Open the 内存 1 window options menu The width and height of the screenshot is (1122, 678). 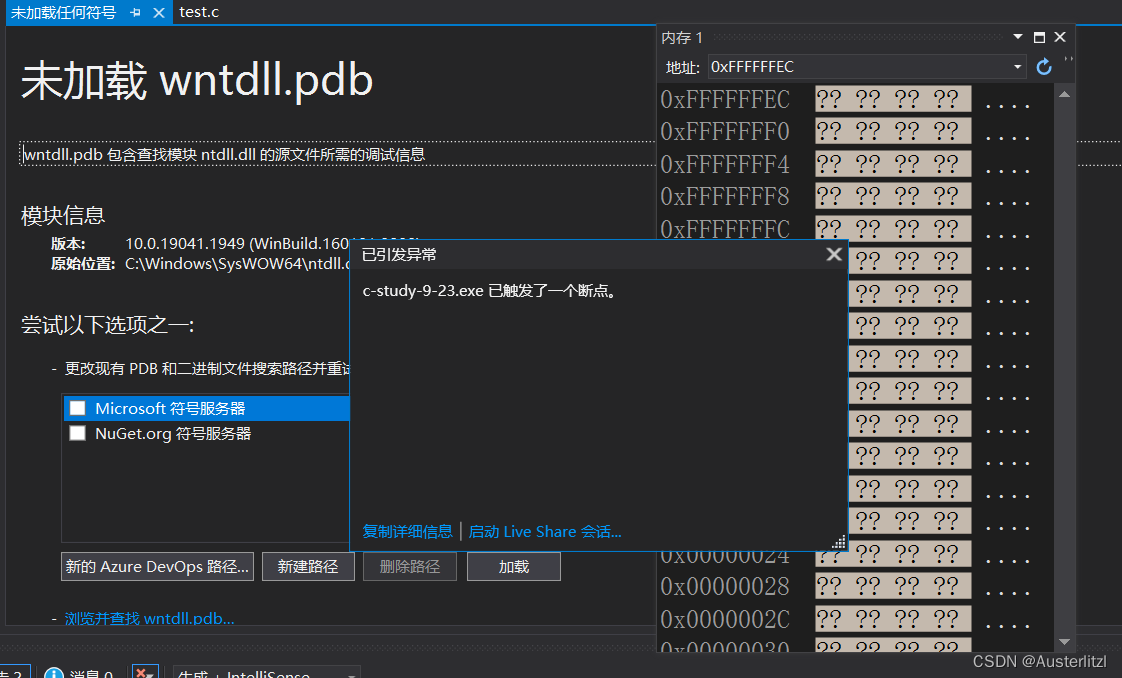pyautogui.click(x=1018, y=36)
